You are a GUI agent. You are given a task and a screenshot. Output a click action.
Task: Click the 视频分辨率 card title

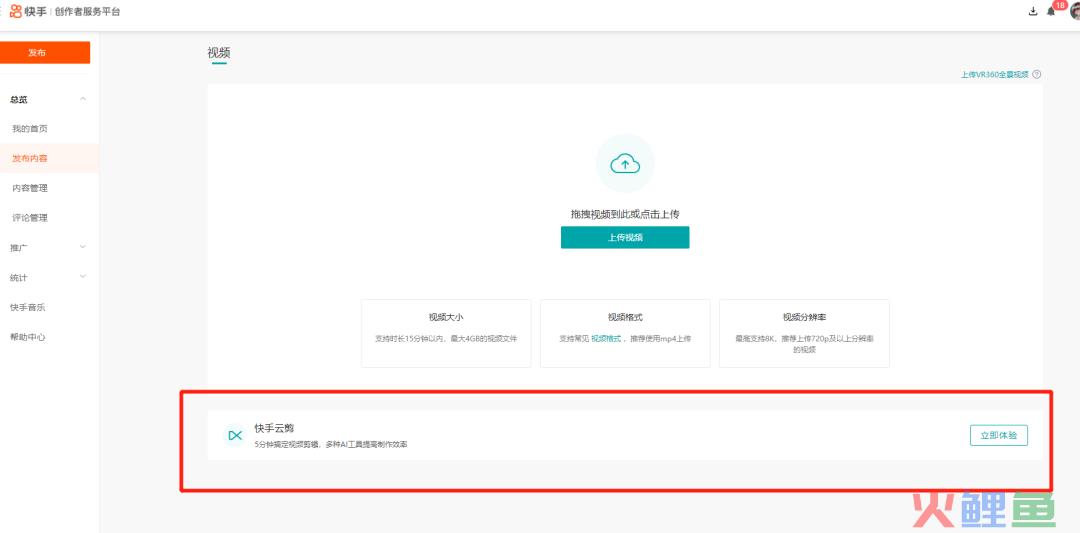click(x=804, y=317)
